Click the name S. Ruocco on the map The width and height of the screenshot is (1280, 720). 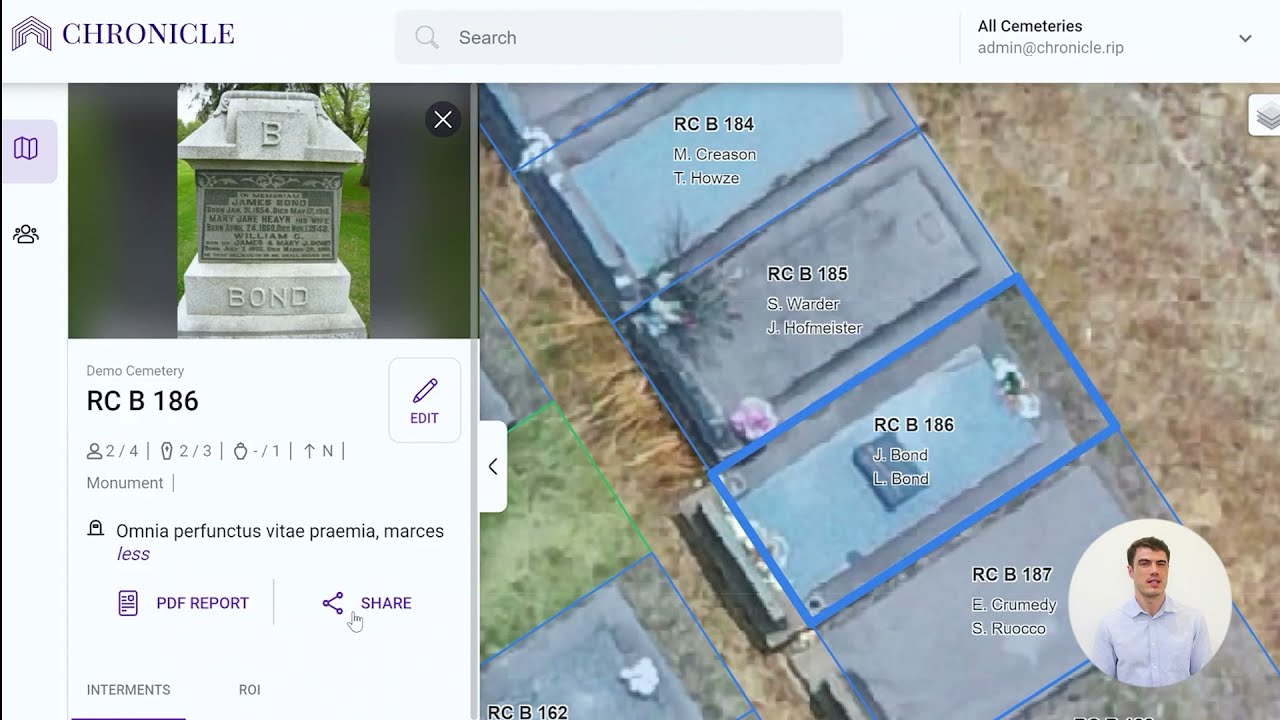[1008, 629]
